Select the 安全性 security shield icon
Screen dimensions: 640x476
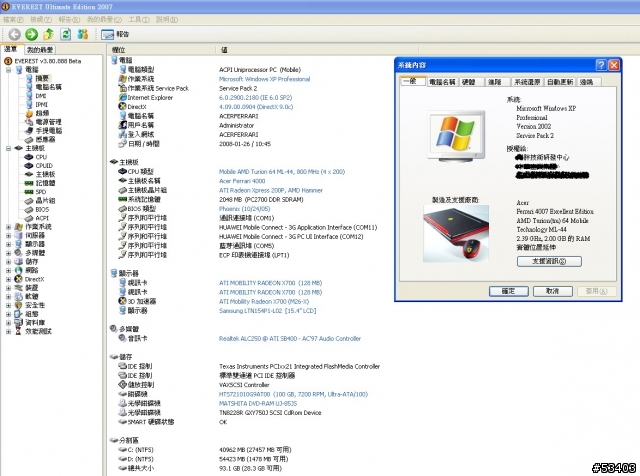pyautogui.click(x=18, y=305)
